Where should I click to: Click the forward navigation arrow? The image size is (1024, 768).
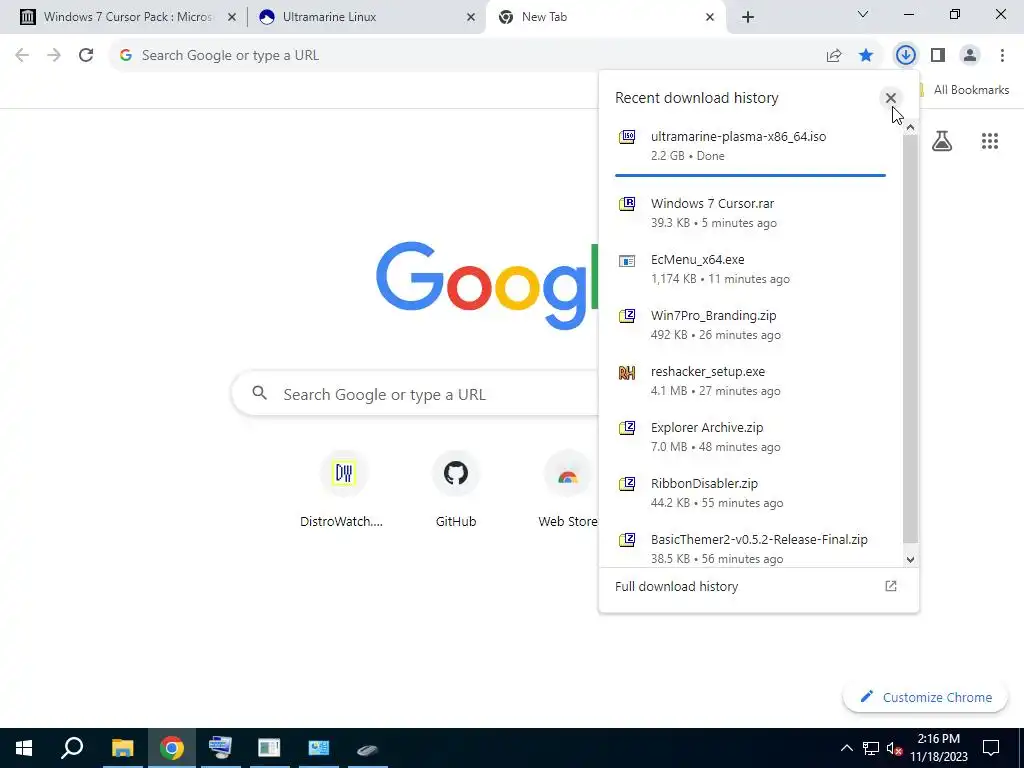(x=54, y=56)
